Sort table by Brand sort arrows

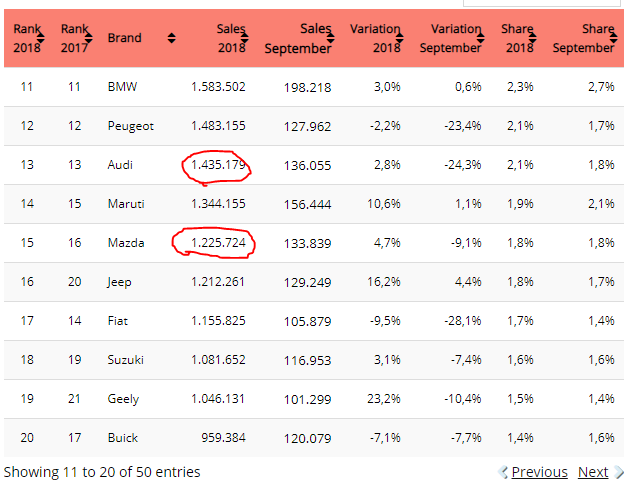pos(172,38)
